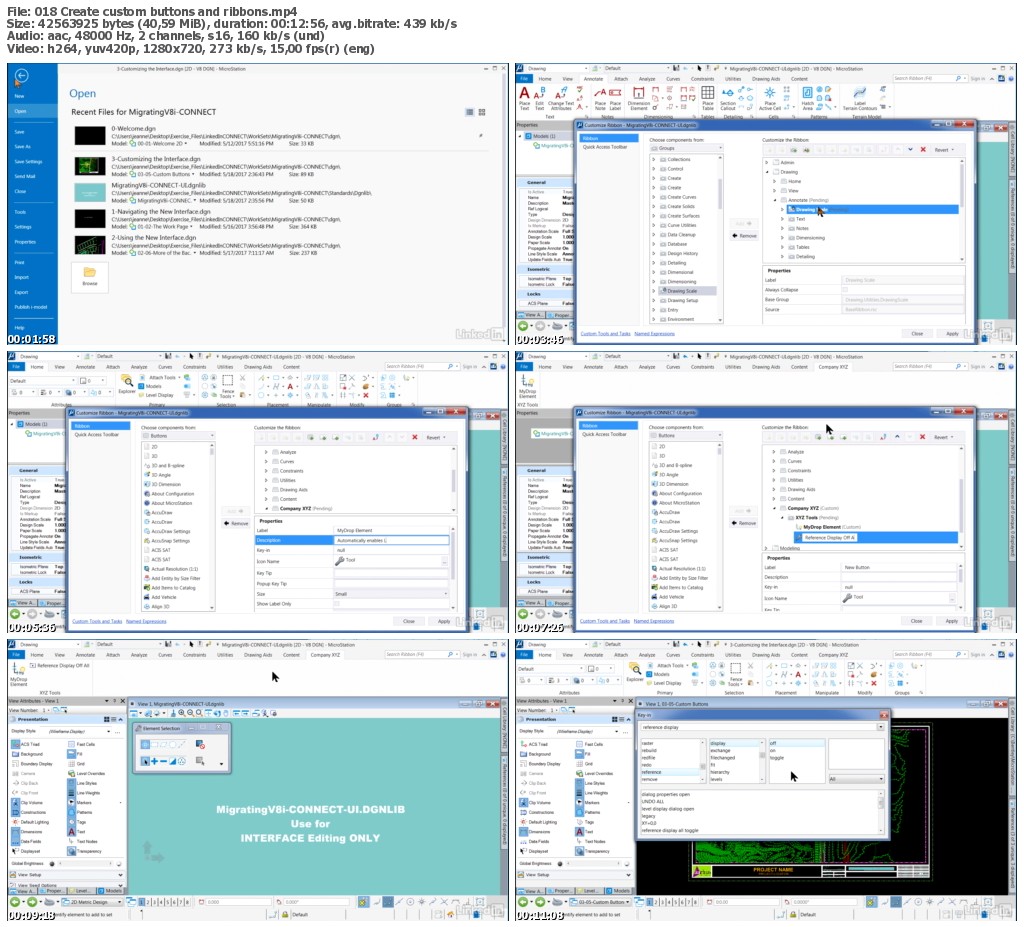Check Always Collapse box in 00:03:46 Properties

click(844, 289)
